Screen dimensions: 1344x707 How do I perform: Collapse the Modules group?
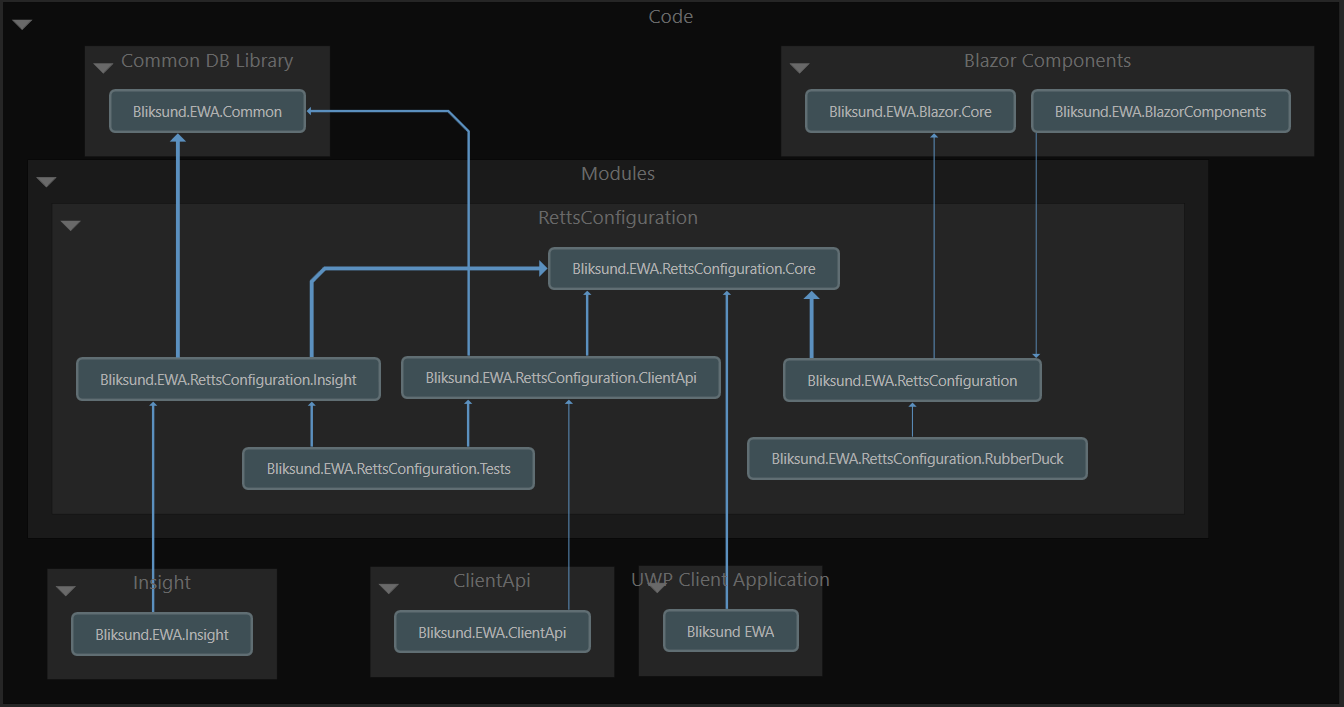point(46,182)
